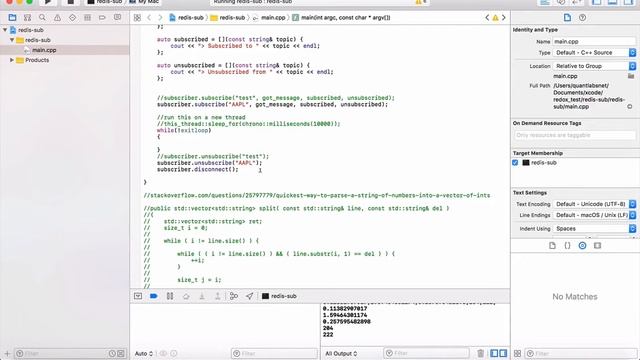Show object library circle icon
This screenshot has height=360, width=640.
(x=582, y=246)
